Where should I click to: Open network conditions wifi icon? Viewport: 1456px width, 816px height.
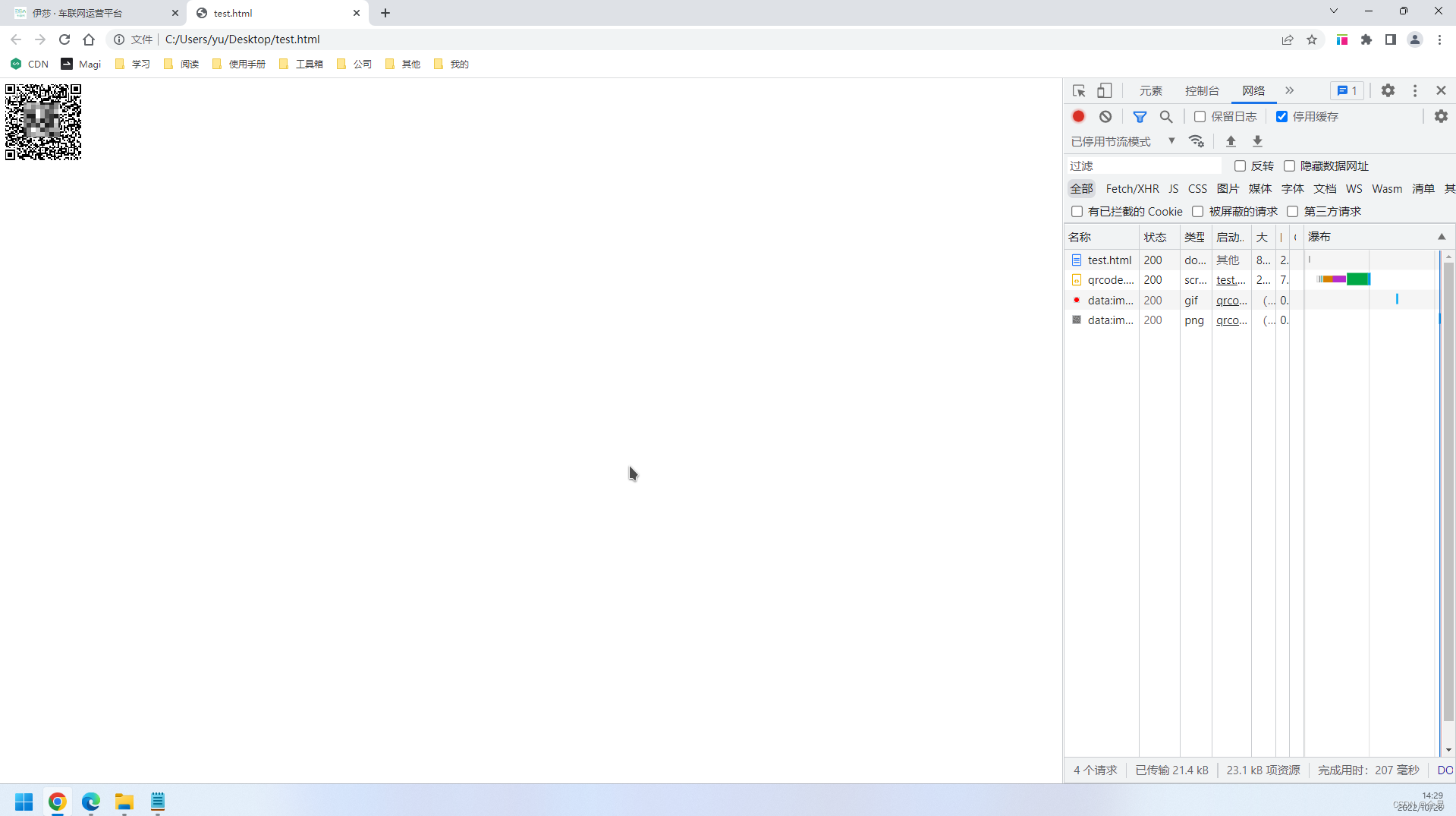1197,141
